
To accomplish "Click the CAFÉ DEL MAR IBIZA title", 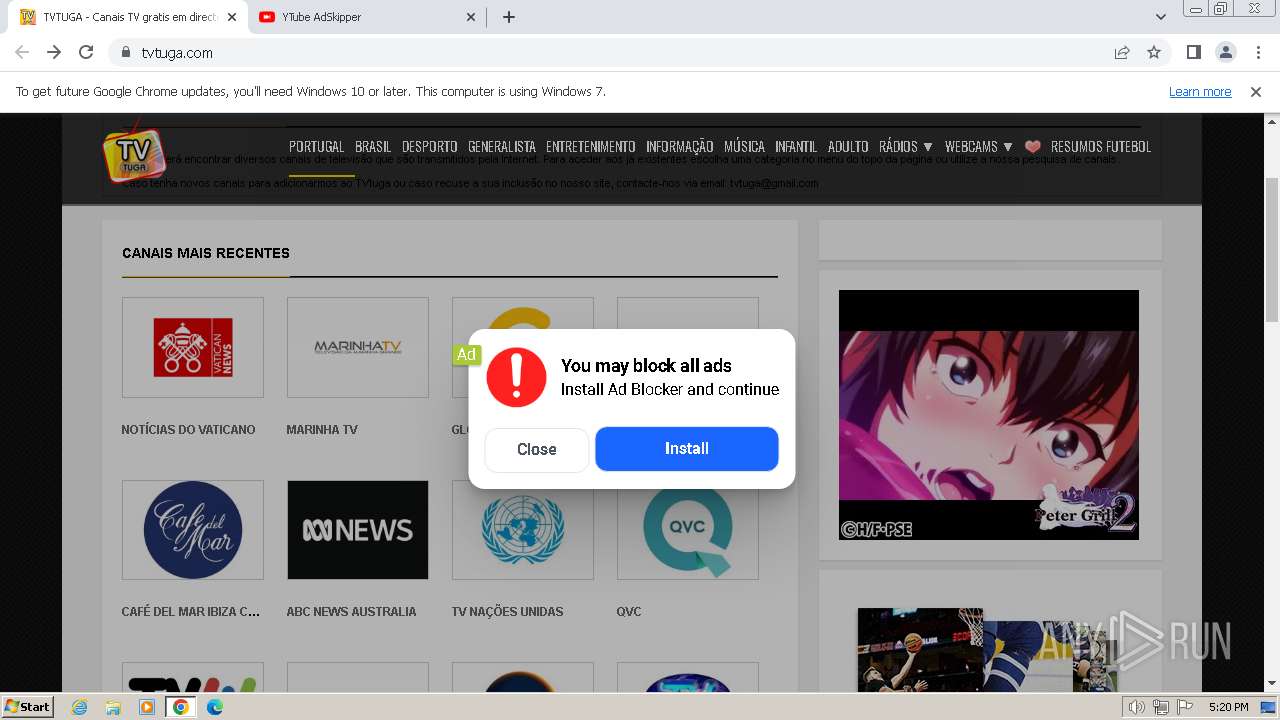I will tap(190, 611).
